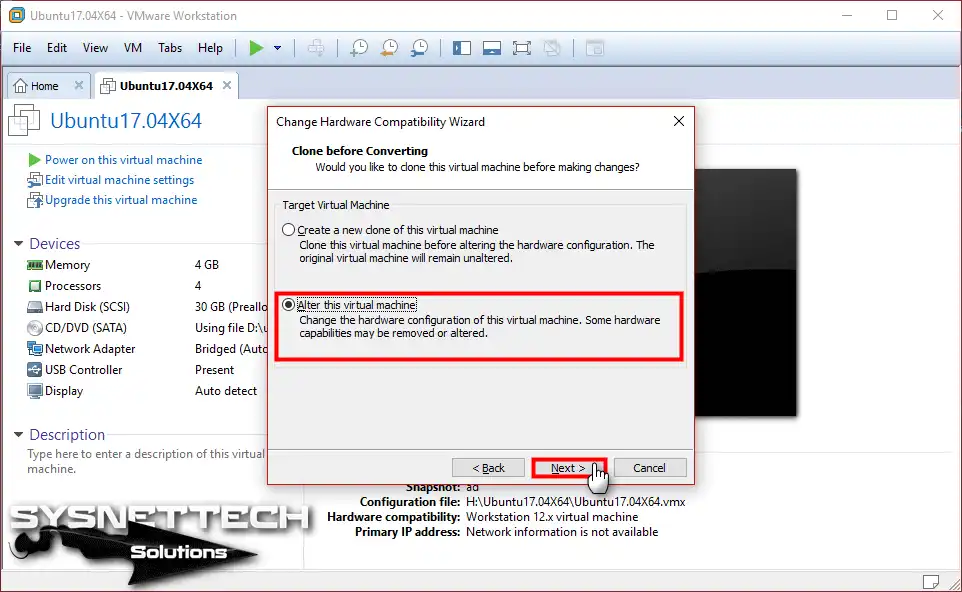Close the Ubuntu17.04X64 tab
The width and height of the screenshot is (962, 592).
click(x=227, y=85)
